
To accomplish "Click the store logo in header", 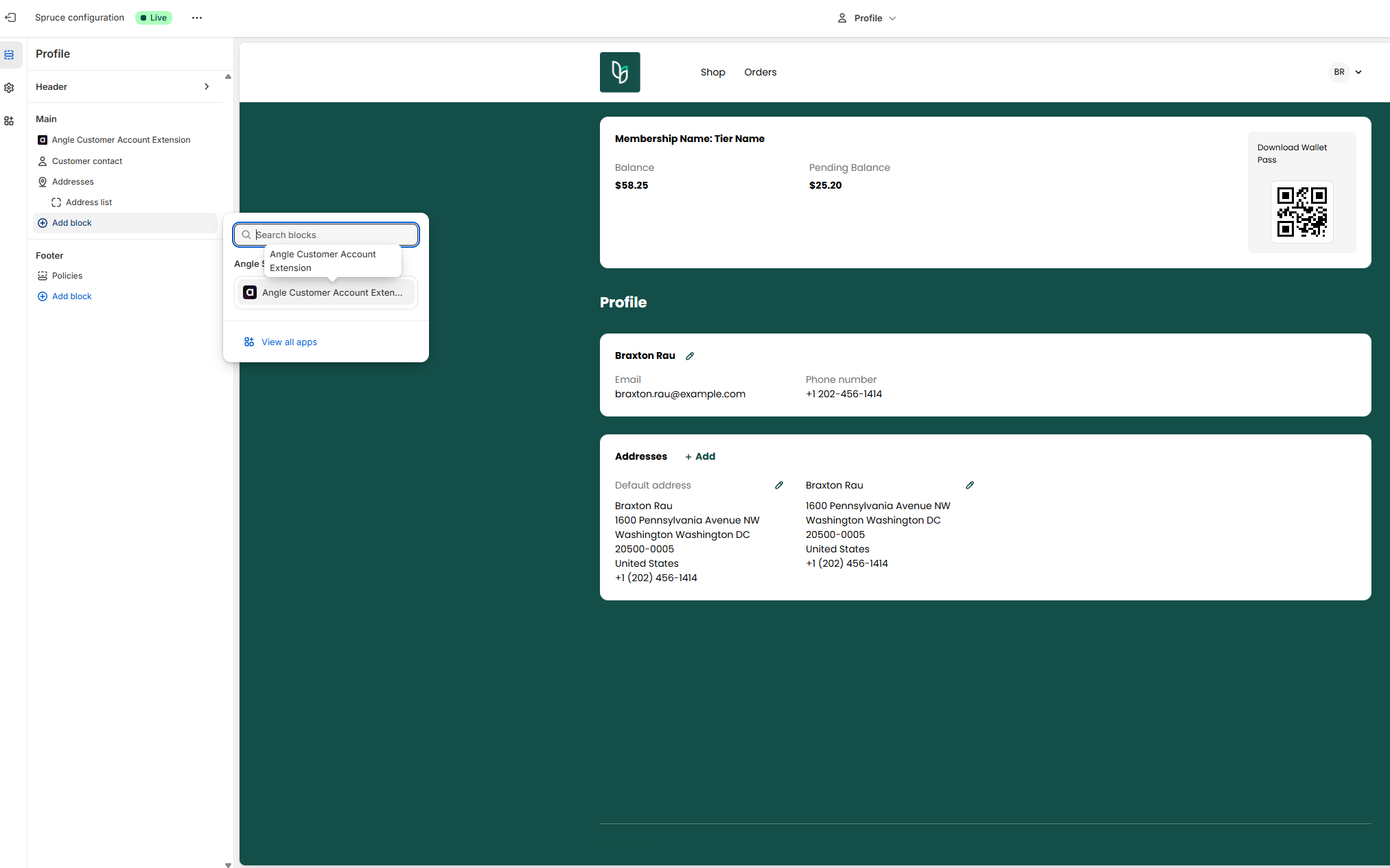I will [619, 72].
